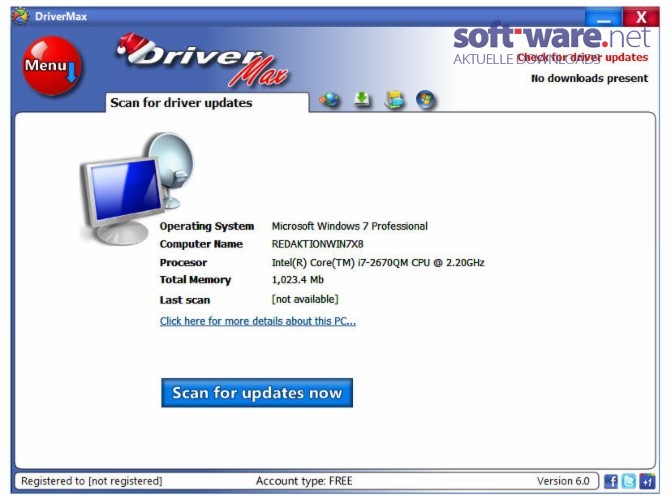
Task: Open the Twitter icon in status bar
Action: 629,481
